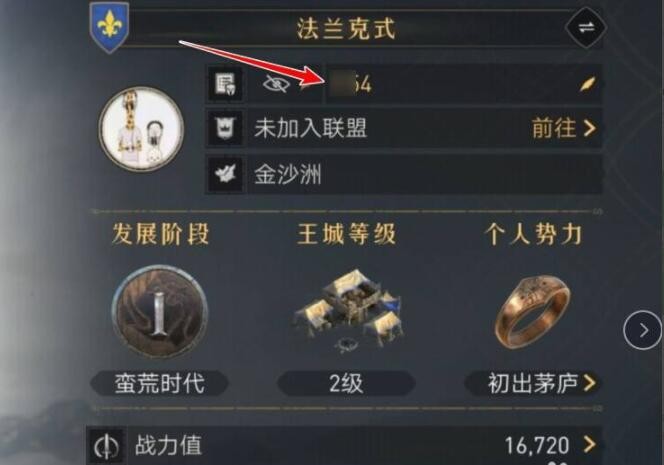The image size is (664, 465).
Task: Tap the 2级 city level label
Action: (x=346, y=384)
